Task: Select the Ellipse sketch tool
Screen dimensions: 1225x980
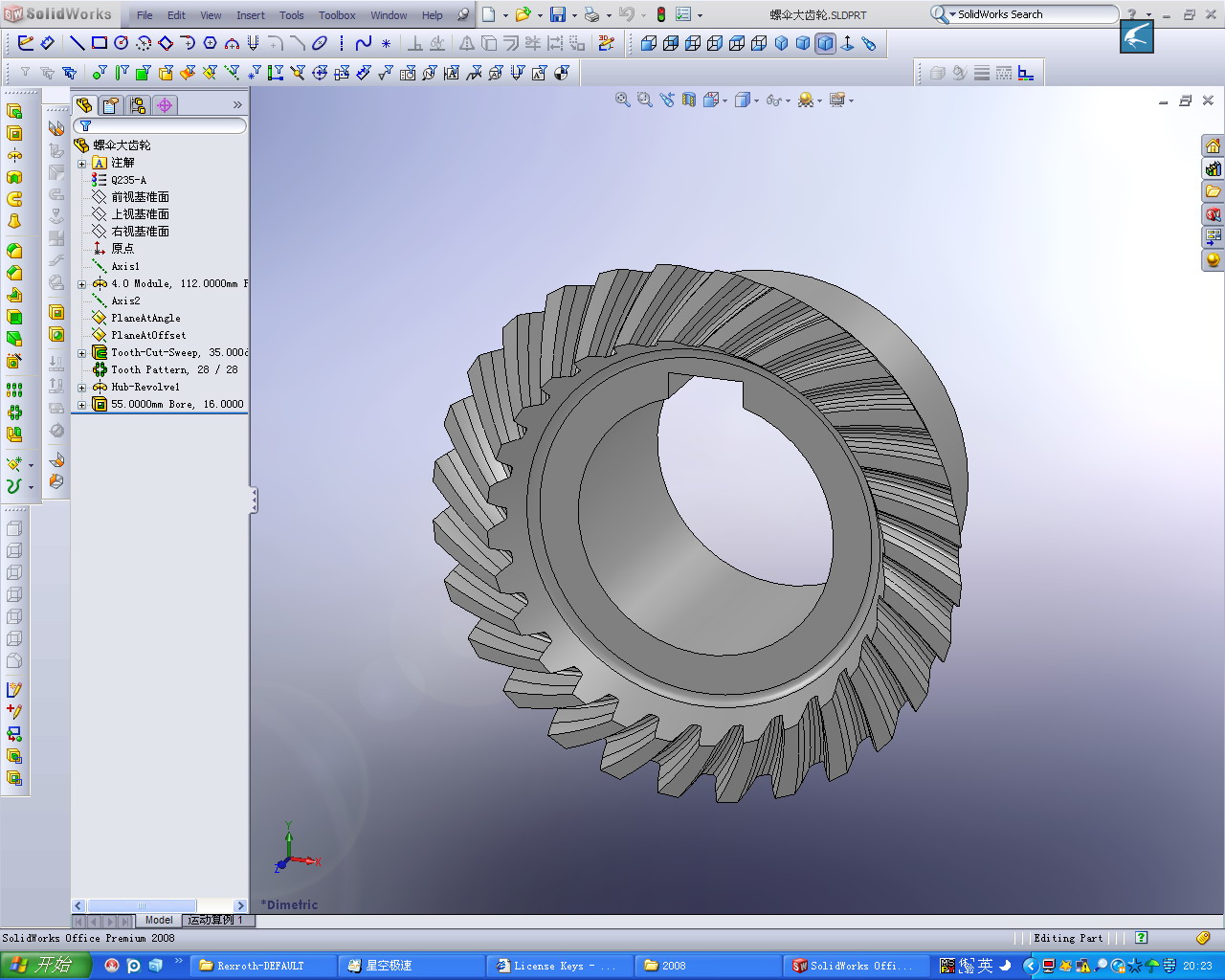Action: (x=319, y=42)
